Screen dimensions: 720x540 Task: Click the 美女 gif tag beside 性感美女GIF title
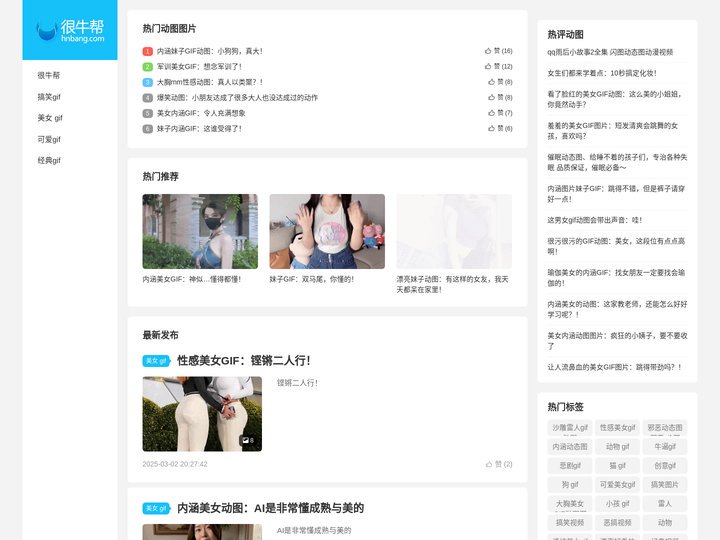point(156,361)
